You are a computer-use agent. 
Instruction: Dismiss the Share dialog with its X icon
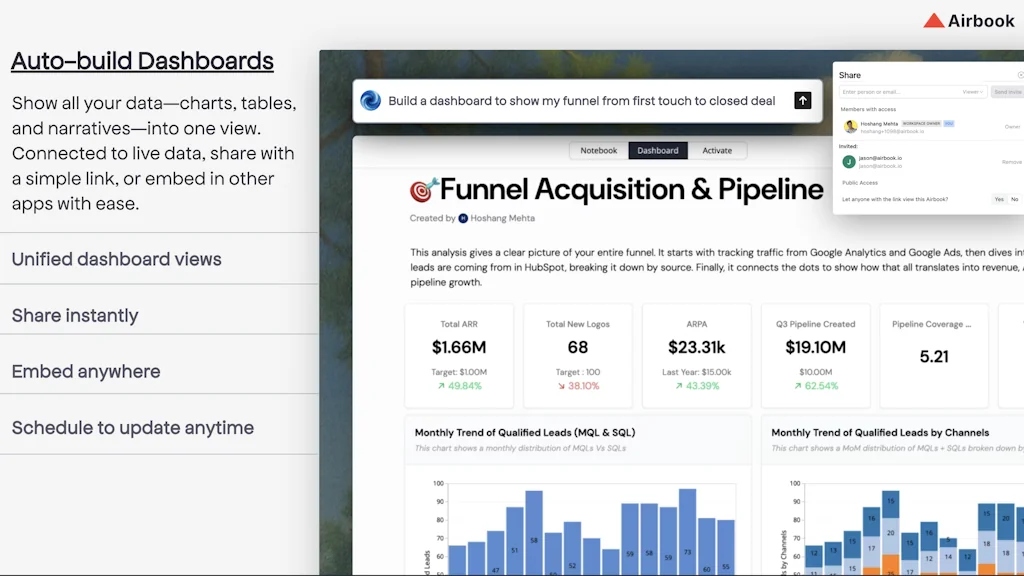(x=1020, y=75)
